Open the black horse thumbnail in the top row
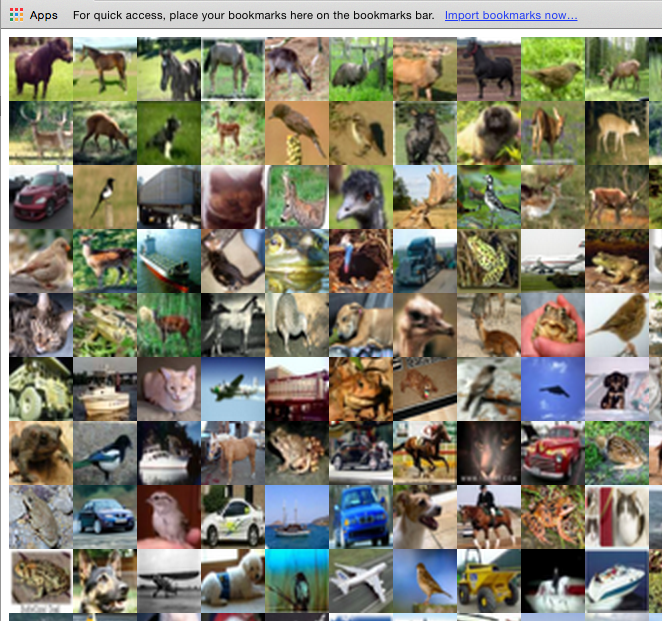Viewport: 662px width, 621px height. 489,69
